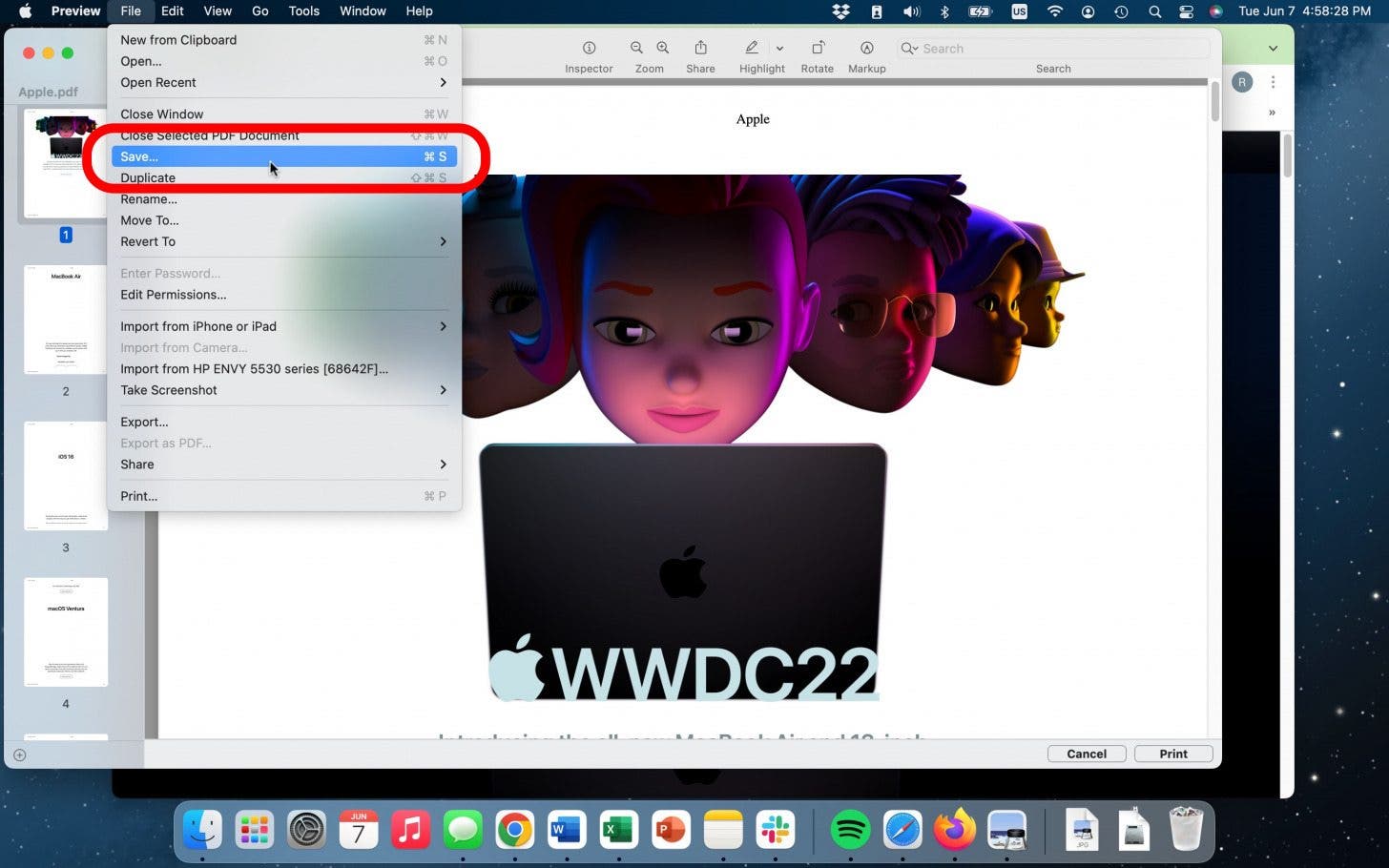Show the Markup toolbar
Image resolution: width=1389 pixels, height=868 pixels.
coord(866,48)
